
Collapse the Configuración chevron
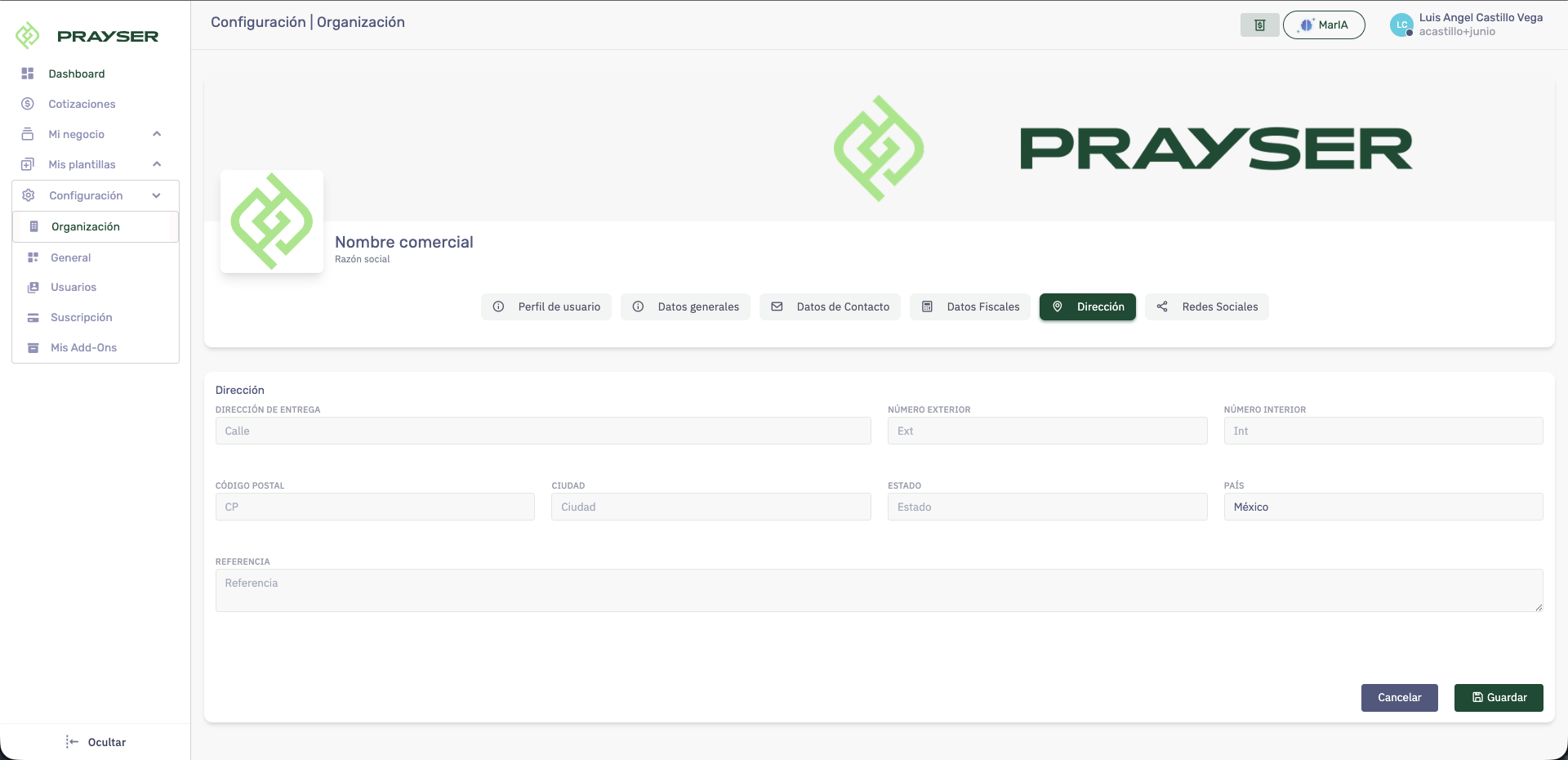point(156,195)
